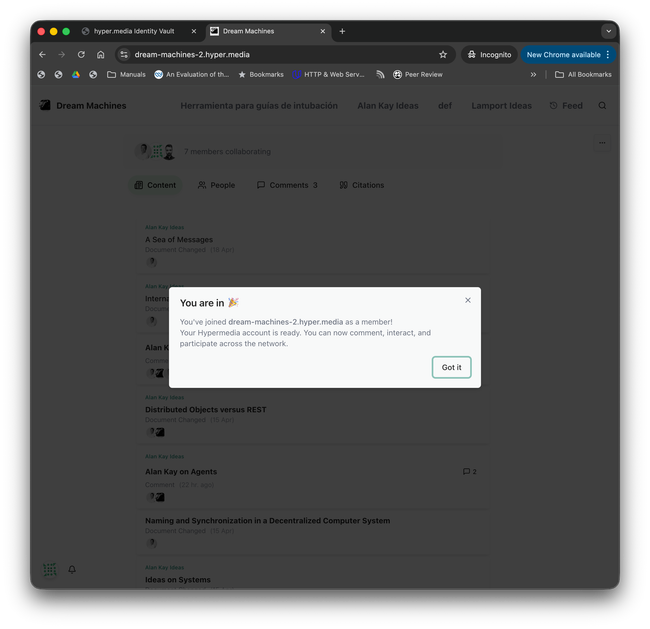Open the RSS feed bookmark icon
650x629 pixels.
pos(380,74)
